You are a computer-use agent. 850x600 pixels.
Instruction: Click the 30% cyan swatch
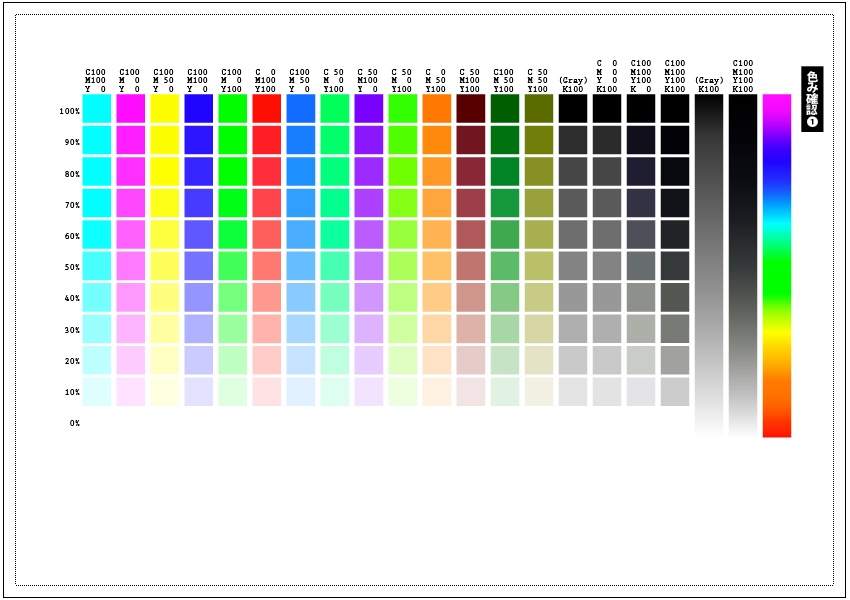[x=96, y=328]
